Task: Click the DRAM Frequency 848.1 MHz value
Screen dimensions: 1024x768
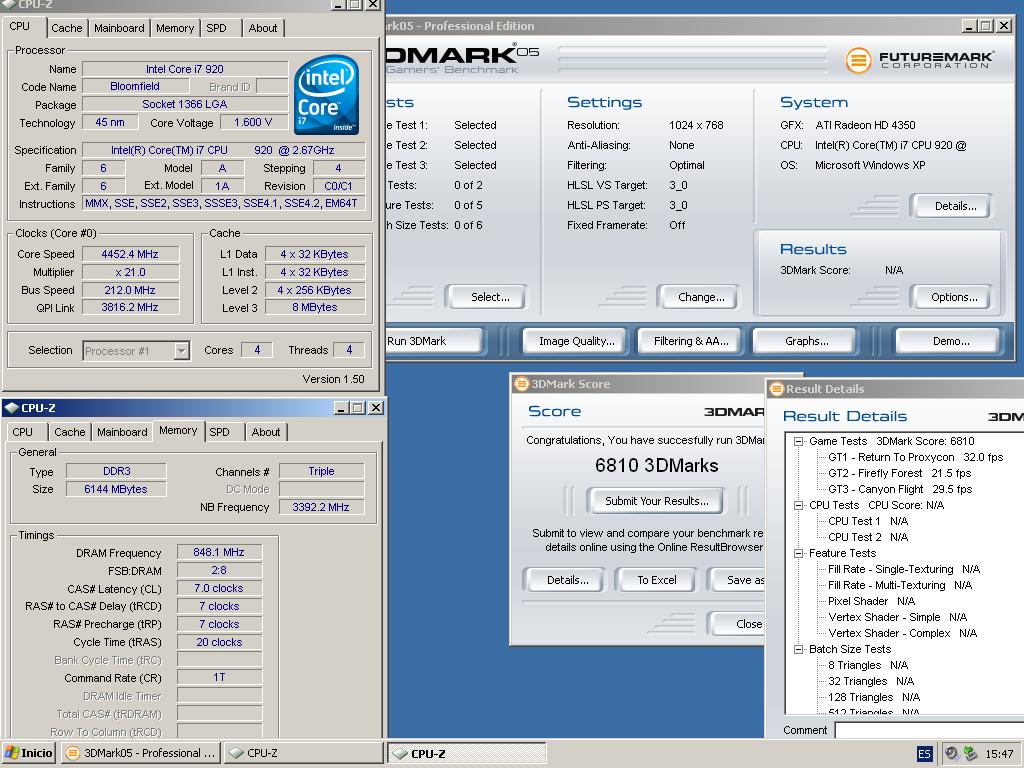Action: pyautogui.click(x=219, y=552)
